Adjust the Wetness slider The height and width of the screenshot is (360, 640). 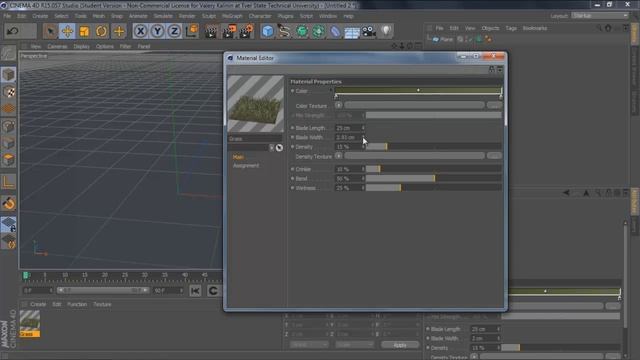click(433, 188)
